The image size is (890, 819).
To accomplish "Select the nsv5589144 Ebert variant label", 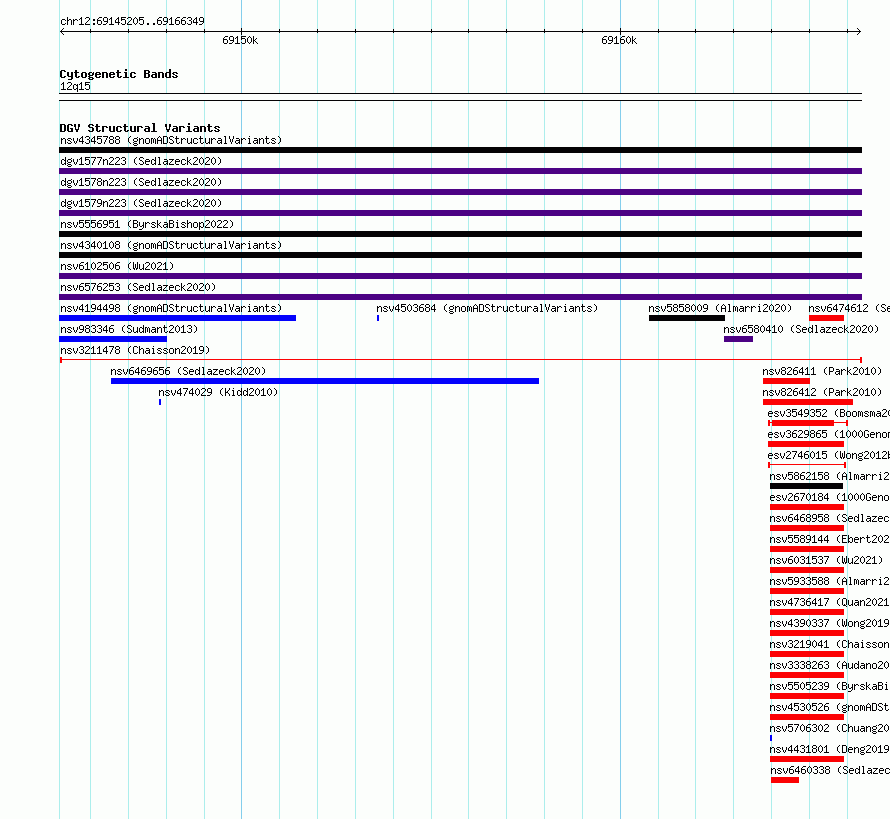I will tap(830, 539).
